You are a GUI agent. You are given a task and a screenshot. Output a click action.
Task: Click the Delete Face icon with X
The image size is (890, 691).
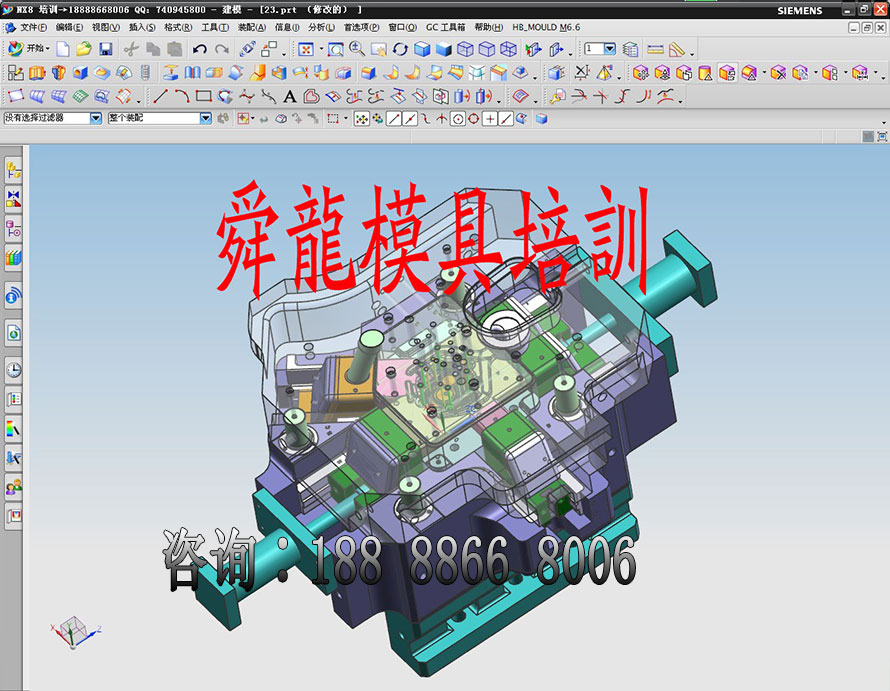(x=778, y=73)
